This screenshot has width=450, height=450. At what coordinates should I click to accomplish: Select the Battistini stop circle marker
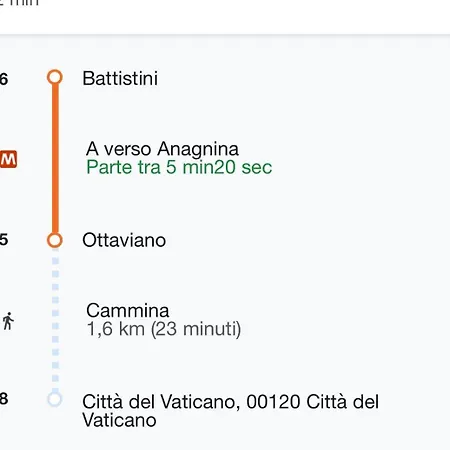pos(55,77)
